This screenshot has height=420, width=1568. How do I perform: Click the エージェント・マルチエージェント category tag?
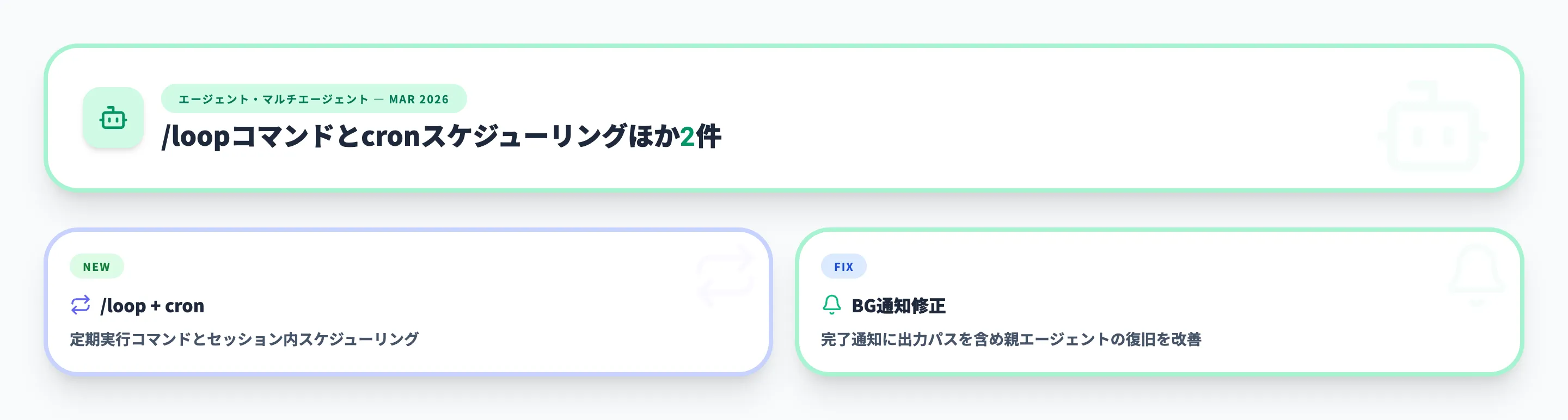(273, 99)
